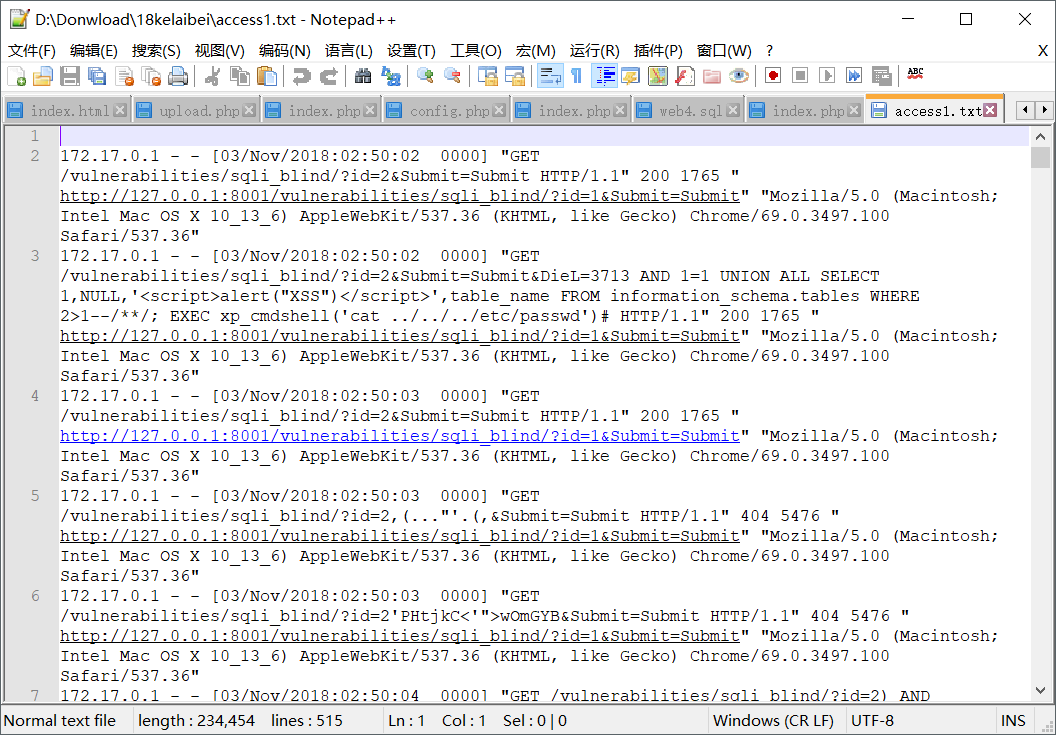Image resolution: width=1056 pixels, height=735 pixels.
Task: Open the 视图(V) menu
Action: 220,51
